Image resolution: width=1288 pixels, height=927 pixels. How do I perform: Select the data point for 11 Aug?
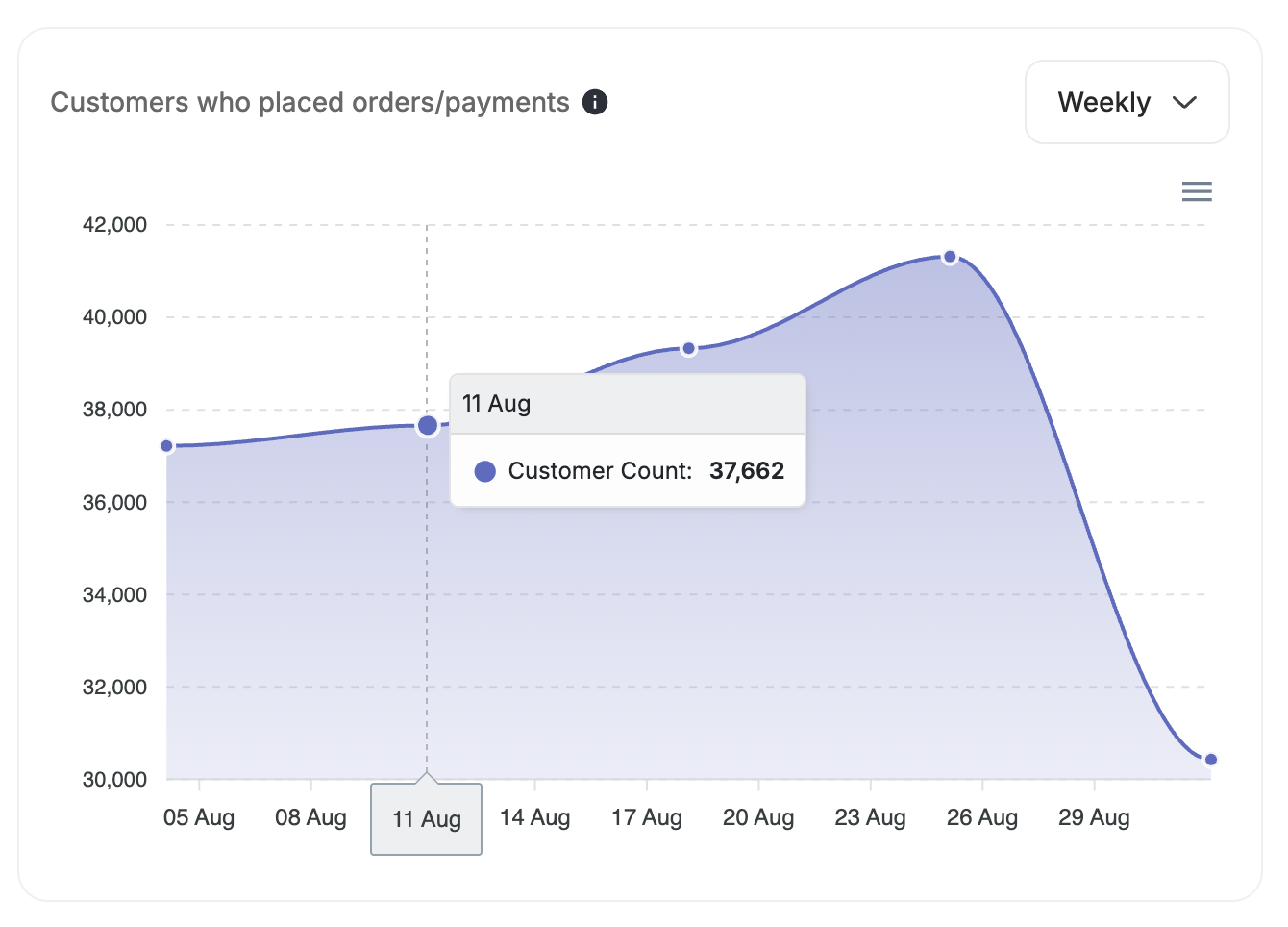426,423
